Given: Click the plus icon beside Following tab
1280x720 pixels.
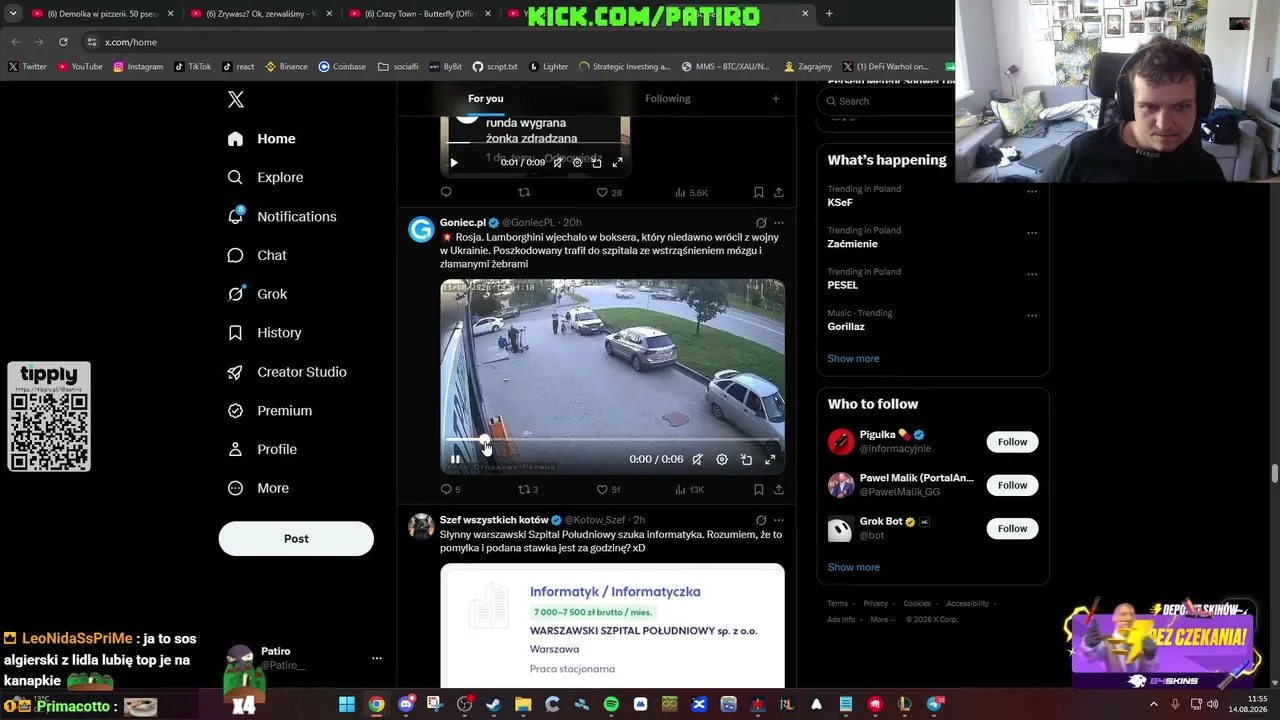Looking at the screenshot, I should (775, 98).
